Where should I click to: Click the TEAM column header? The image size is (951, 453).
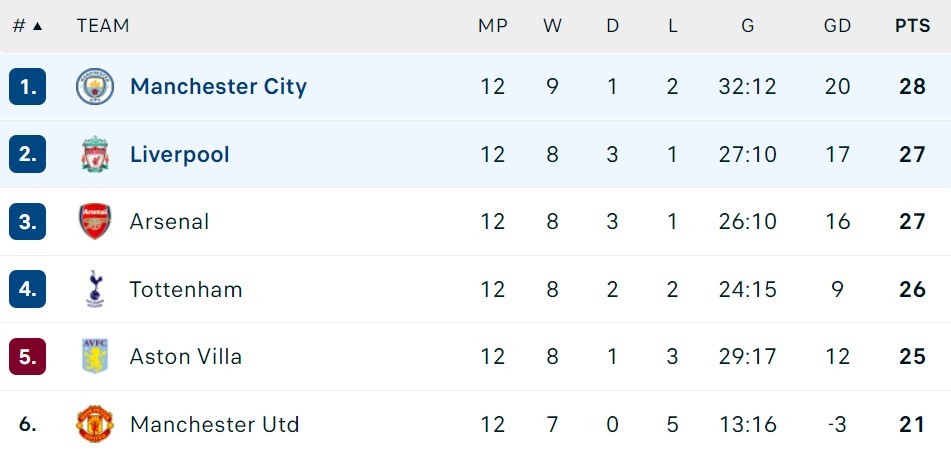point(102,26)
